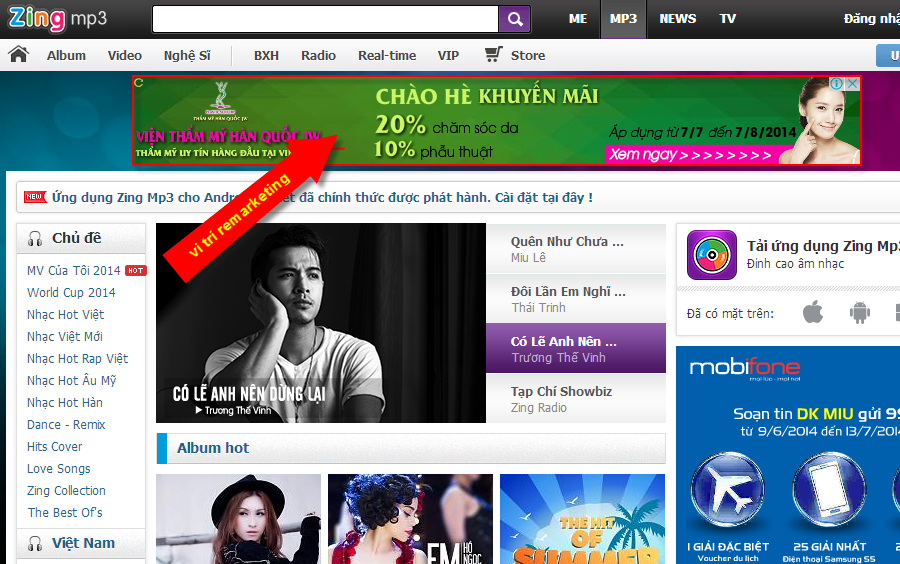This screenshot has height=564, width=900.
Task: Open The Best Of's topic
Action: 65,512
